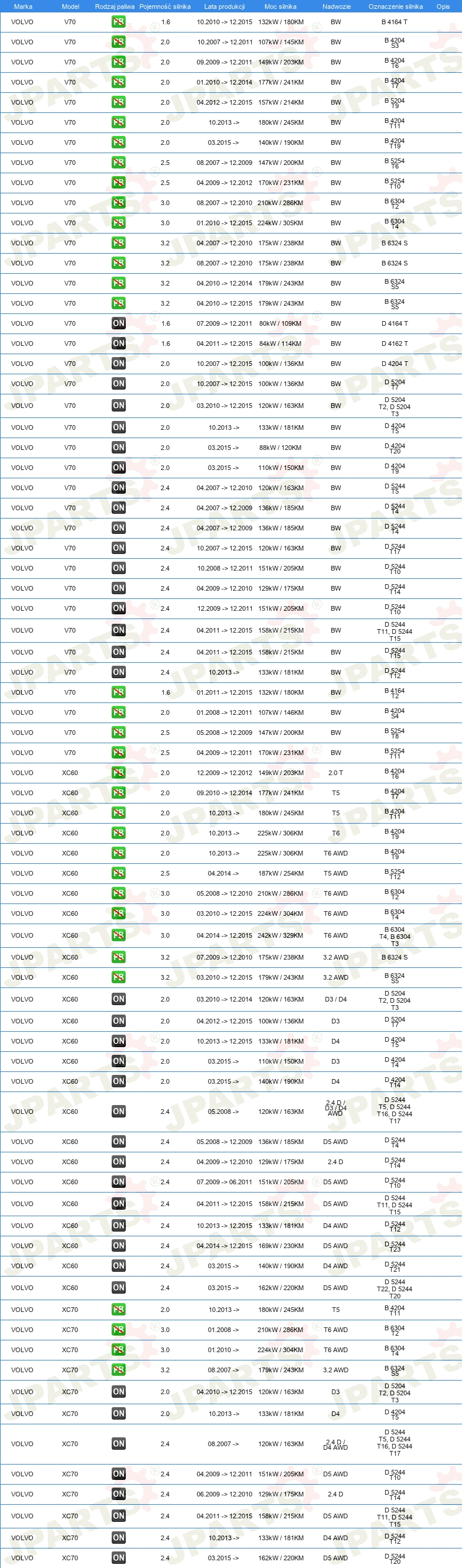Image resolution: width=462 pixels, height=1568 pixels.
Task: Select ON icon in V70 10.2008 -> 12.2011 row
Action: click(119, 568)
